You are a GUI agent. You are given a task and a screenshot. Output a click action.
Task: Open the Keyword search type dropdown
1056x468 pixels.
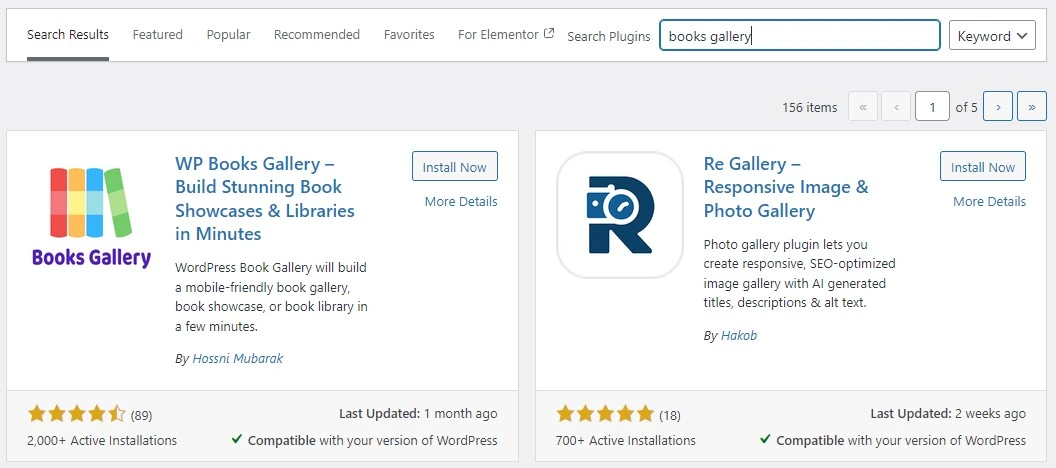tap(992, 36)
